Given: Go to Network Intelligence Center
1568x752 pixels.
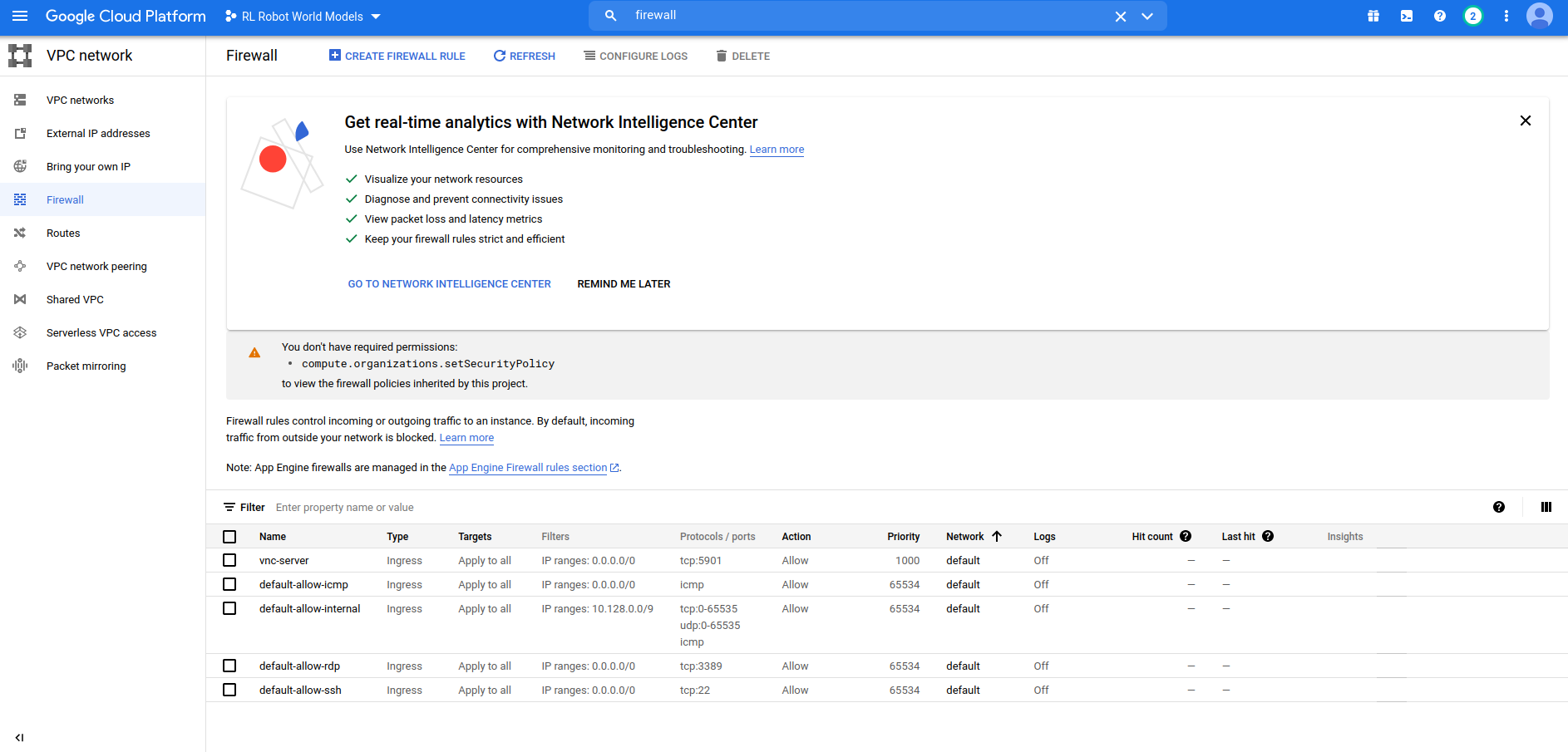Looking at the screenshot, I should coord(449,284).
